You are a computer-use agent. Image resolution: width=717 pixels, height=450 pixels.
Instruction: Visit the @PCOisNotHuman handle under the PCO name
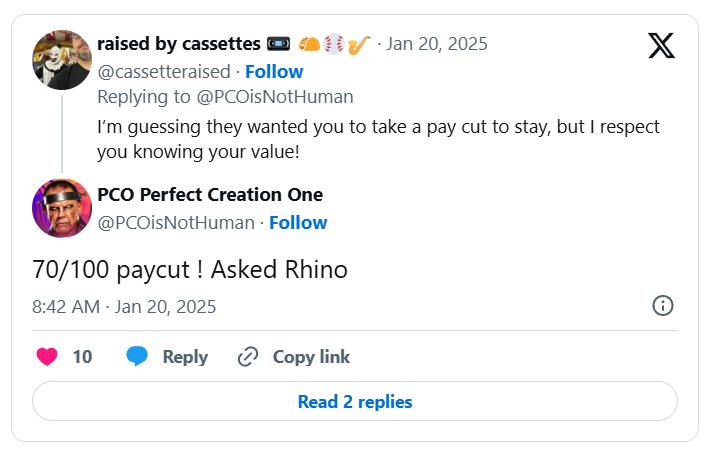tap(176, 222)
